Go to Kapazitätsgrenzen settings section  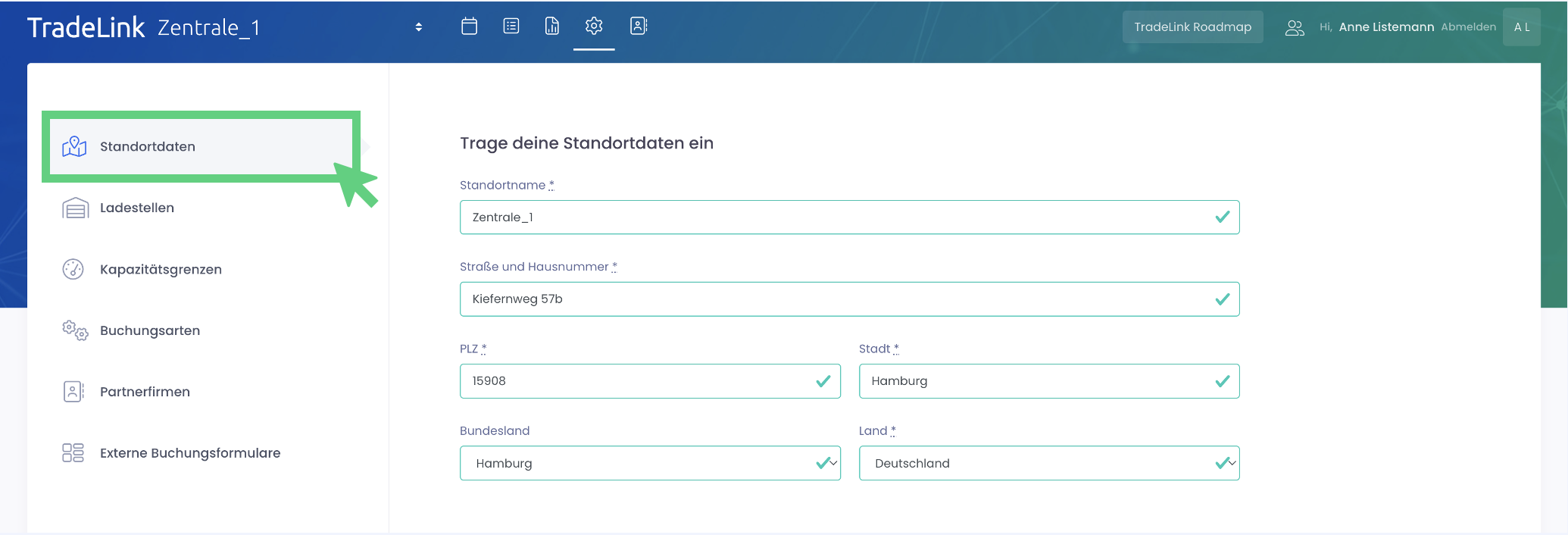[x=161, y=270]
